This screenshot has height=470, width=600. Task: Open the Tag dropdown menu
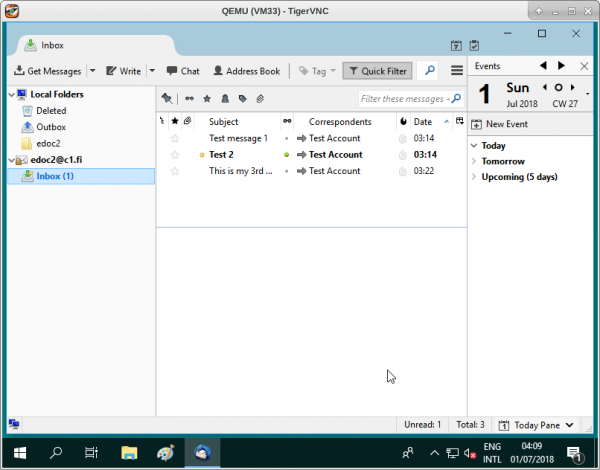click(317, 71)
